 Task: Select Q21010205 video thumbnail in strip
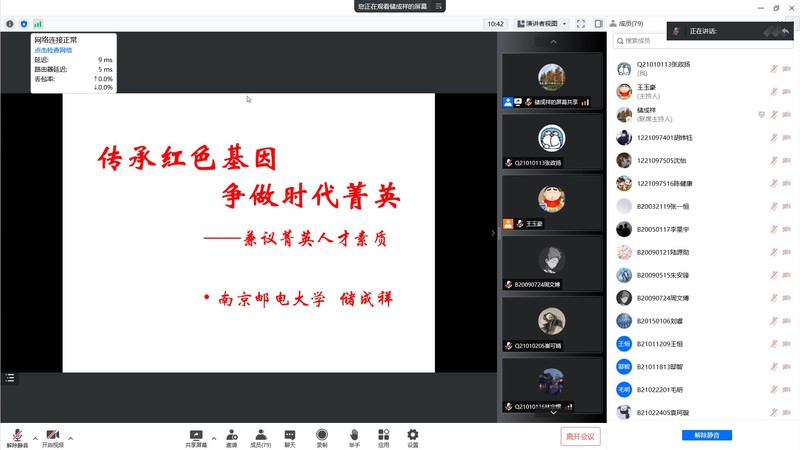(552, 324)
